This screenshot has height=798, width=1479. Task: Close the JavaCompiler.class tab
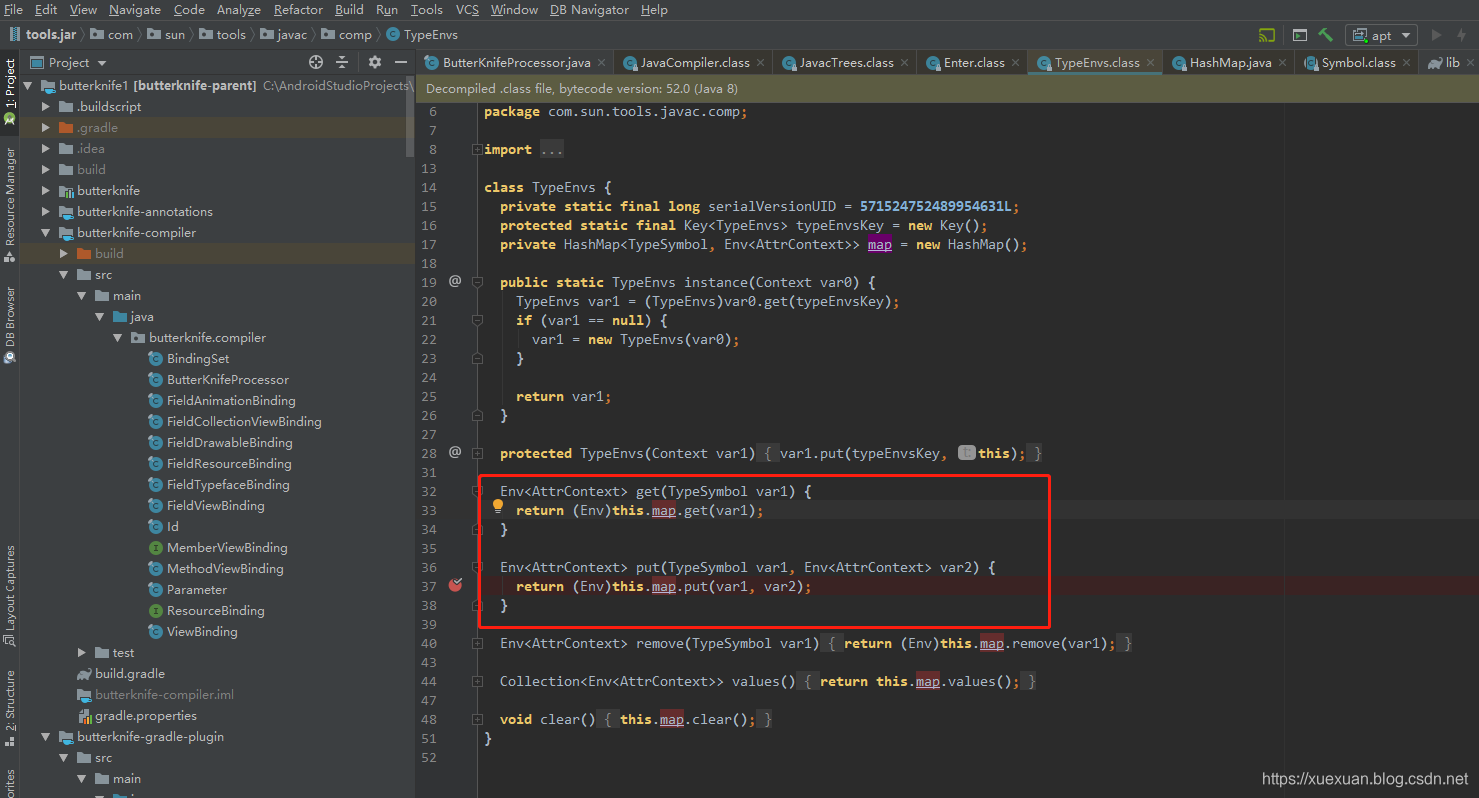[760, 62]
